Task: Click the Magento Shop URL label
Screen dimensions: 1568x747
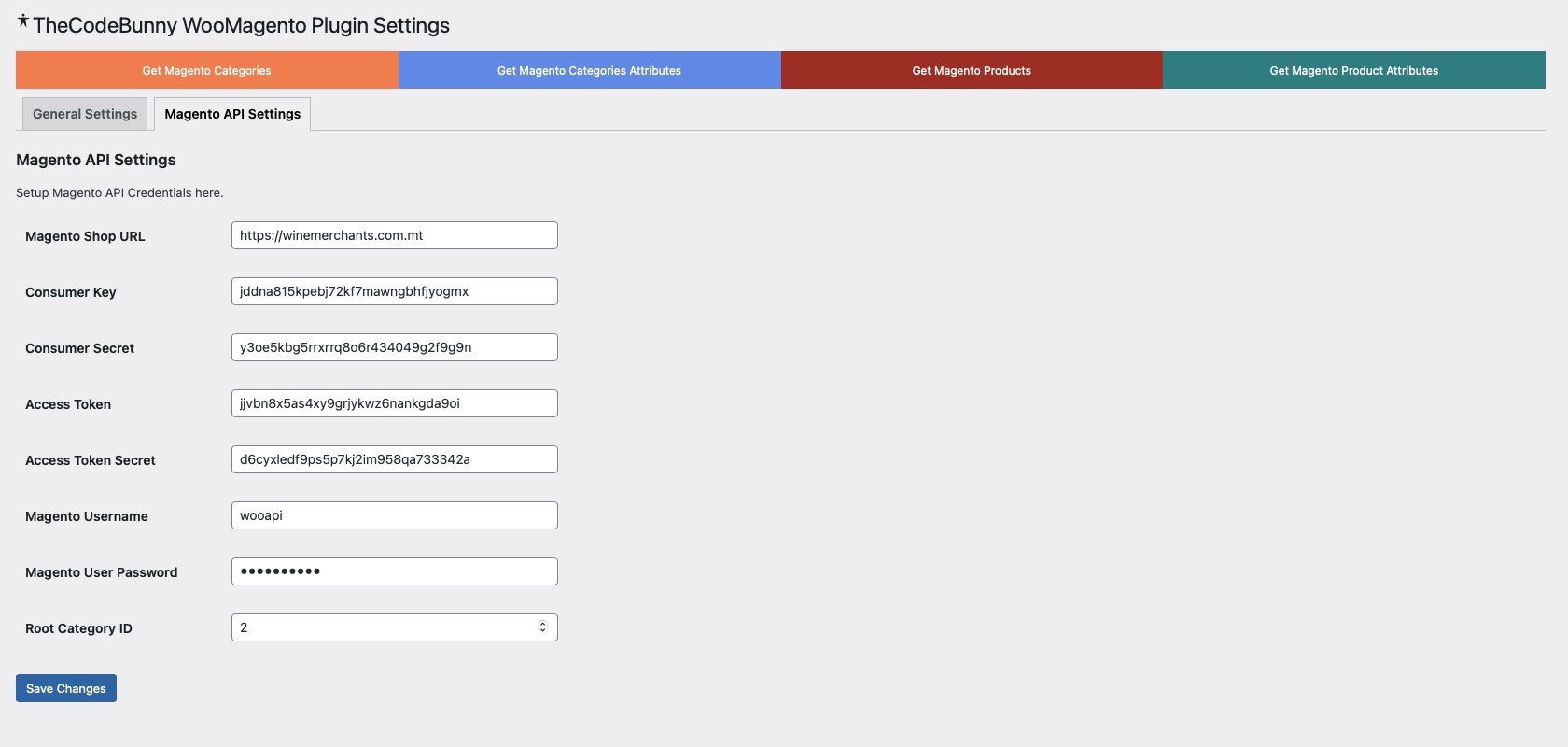Action: (85, 236)
